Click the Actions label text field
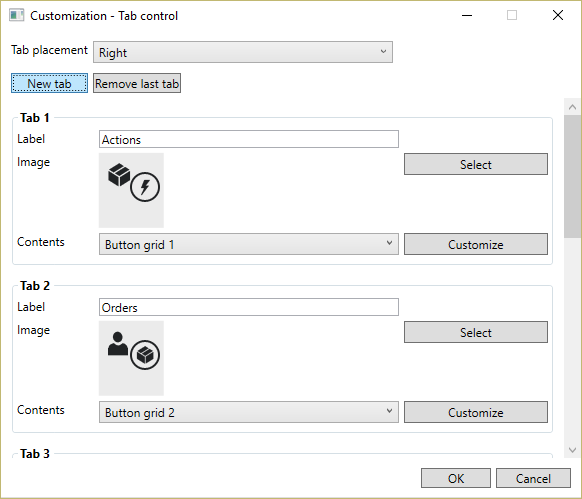The height and width of the screenshot is (499, 582). coord(249,139)
